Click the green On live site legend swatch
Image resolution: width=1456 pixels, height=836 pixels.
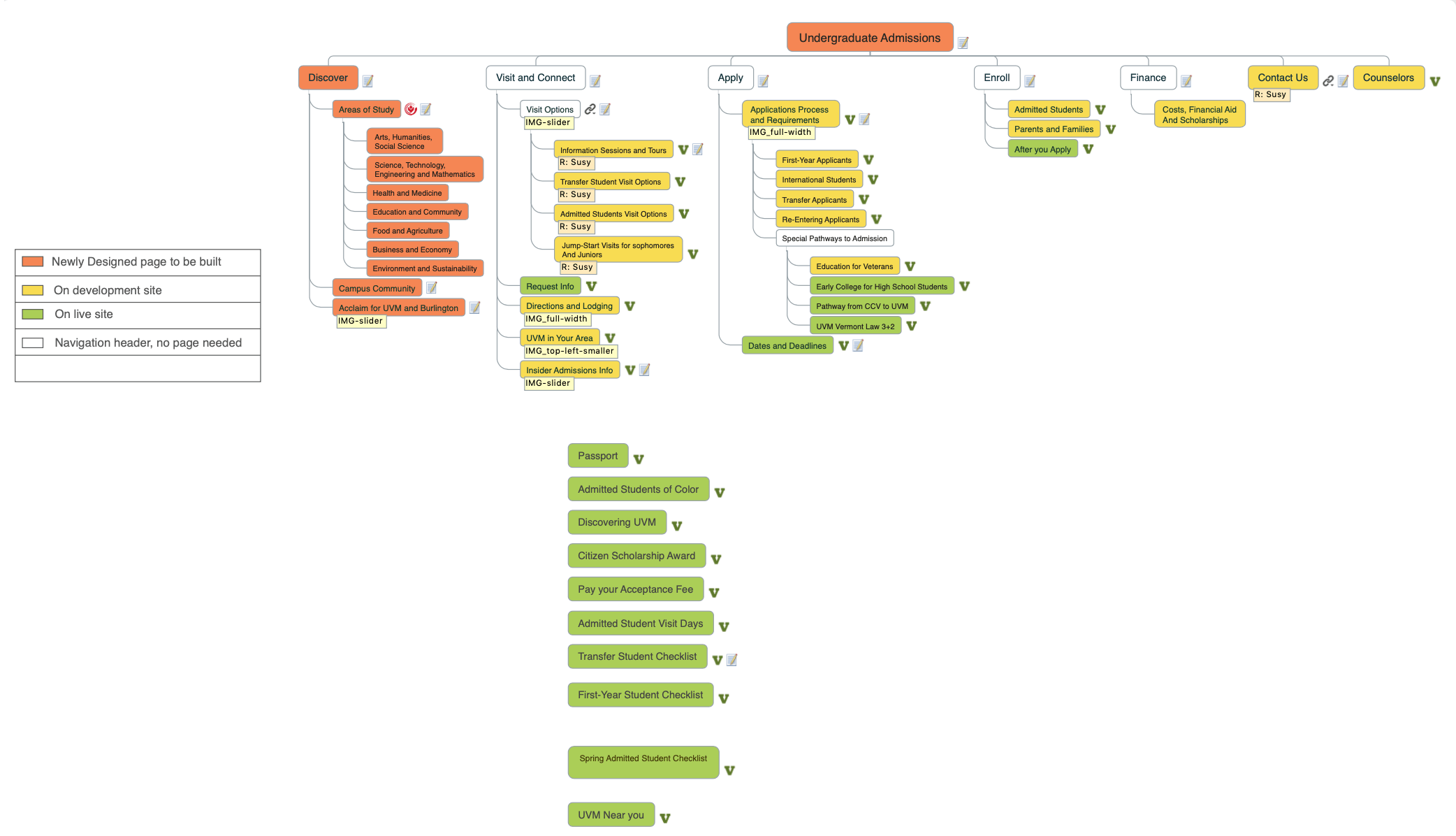click(33, 314)
